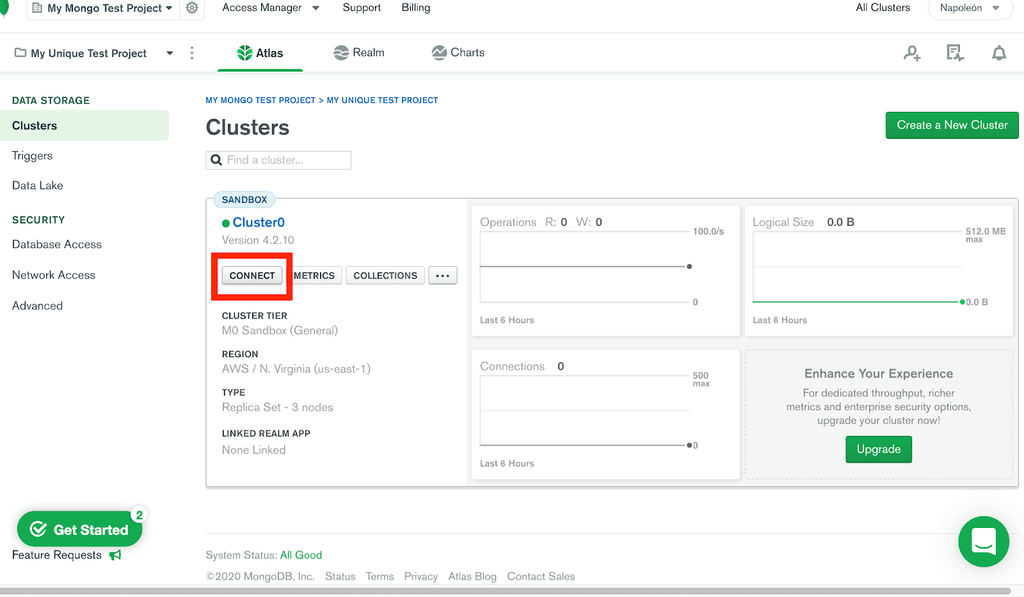
Task: Click the cluster search magnifier icon
Action: [x=216, y=160]
